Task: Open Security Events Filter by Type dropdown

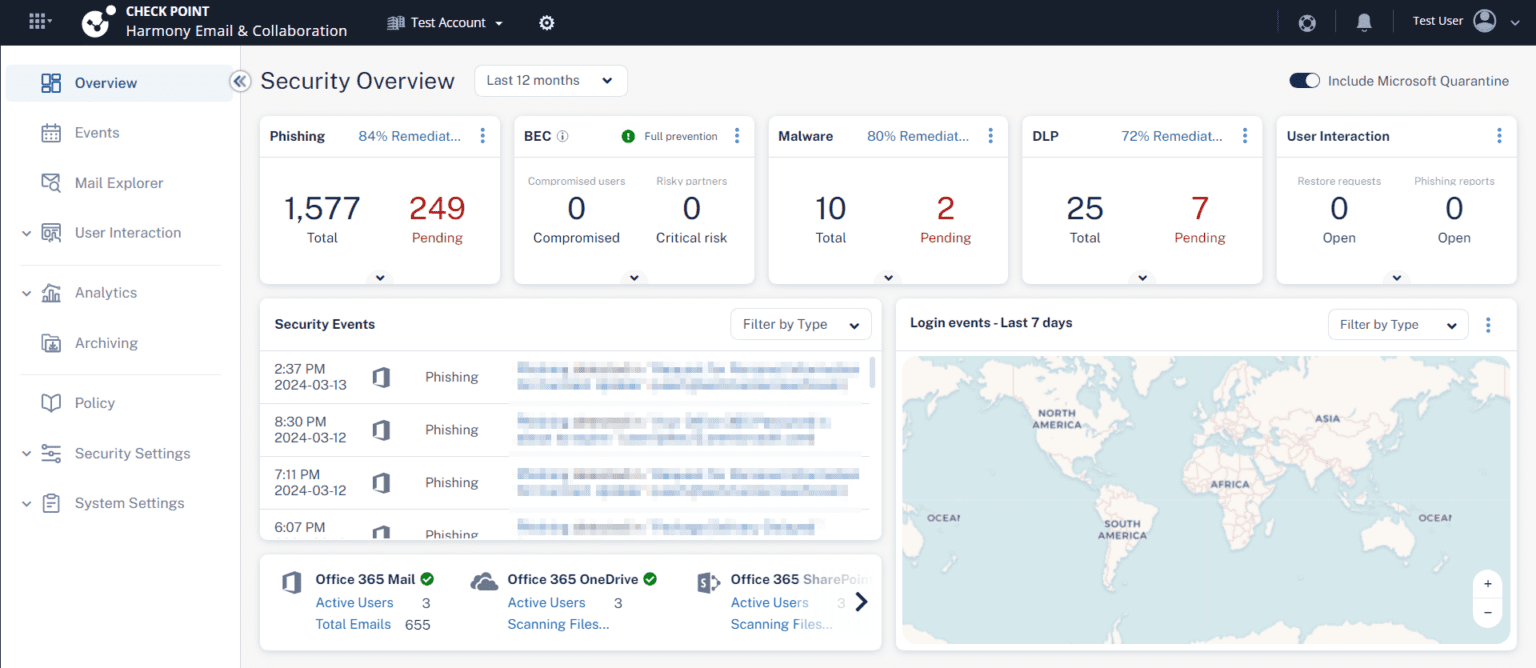Action: (x=800, y=324)
